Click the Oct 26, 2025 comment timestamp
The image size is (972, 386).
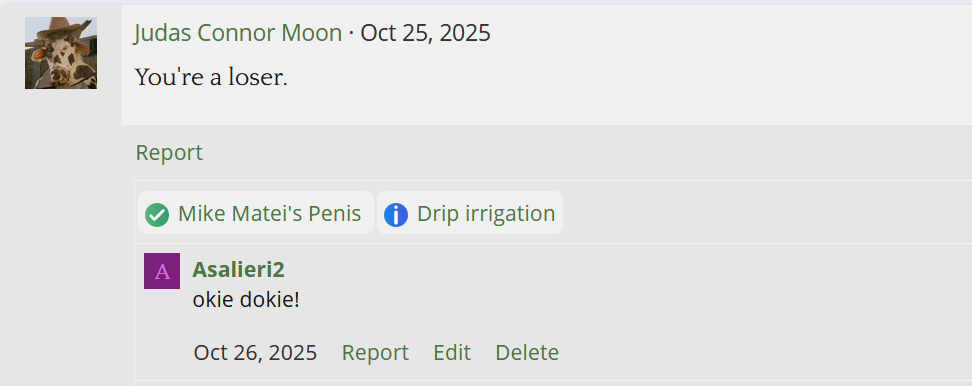(255, 353)
